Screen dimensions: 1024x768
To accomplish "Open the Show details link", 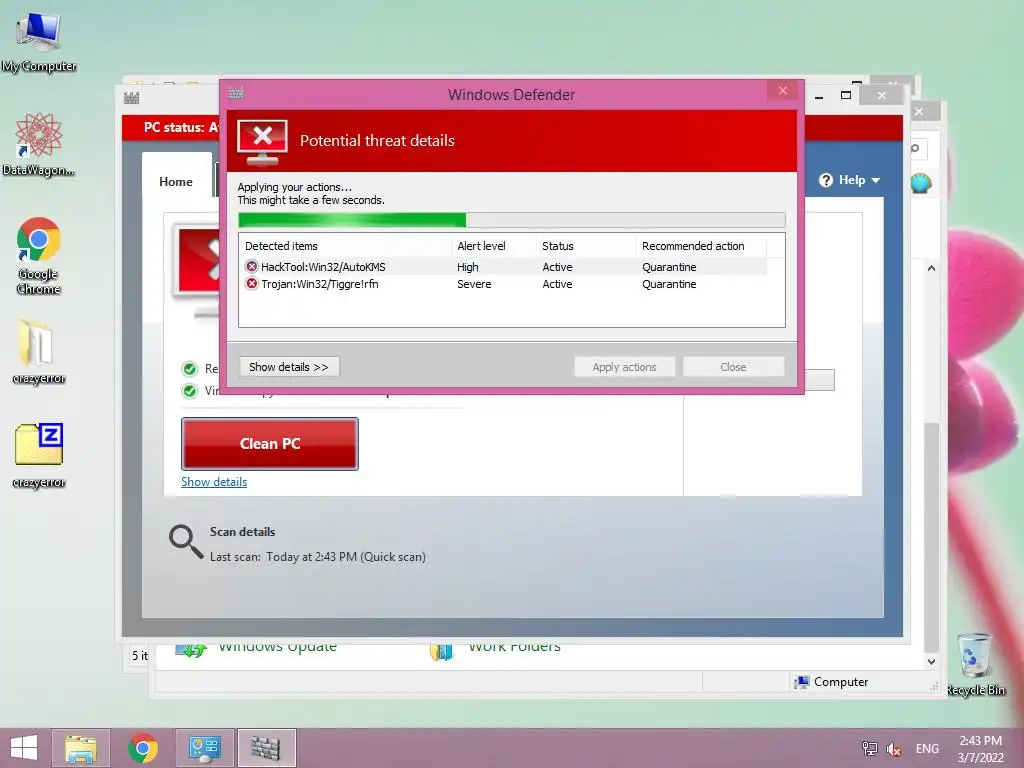I will (x=214, y=482).
